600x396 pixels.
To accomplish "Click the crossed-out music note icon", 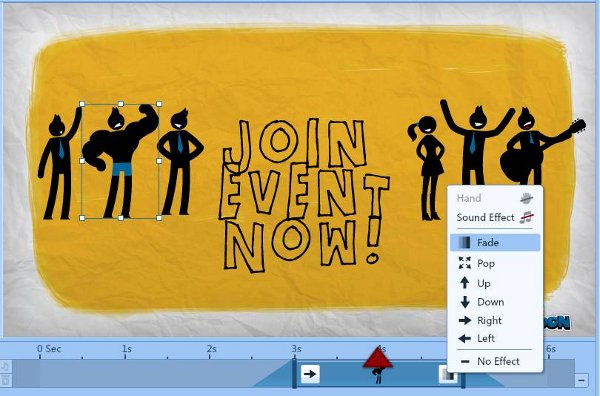I will coord(527,217).
